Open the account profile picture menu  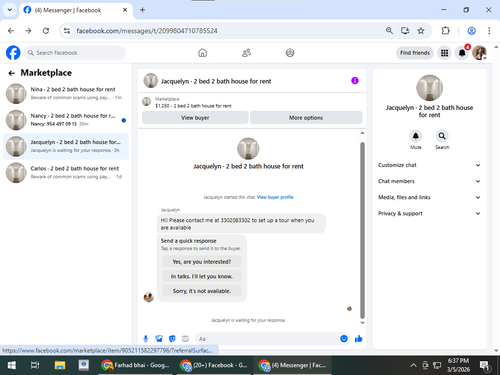[479, 53]
